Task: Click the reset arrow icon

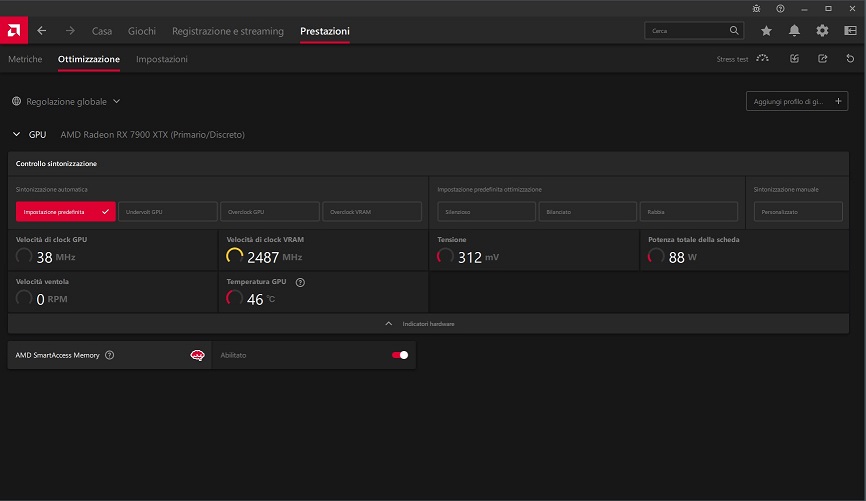Action: coord(850,59)
